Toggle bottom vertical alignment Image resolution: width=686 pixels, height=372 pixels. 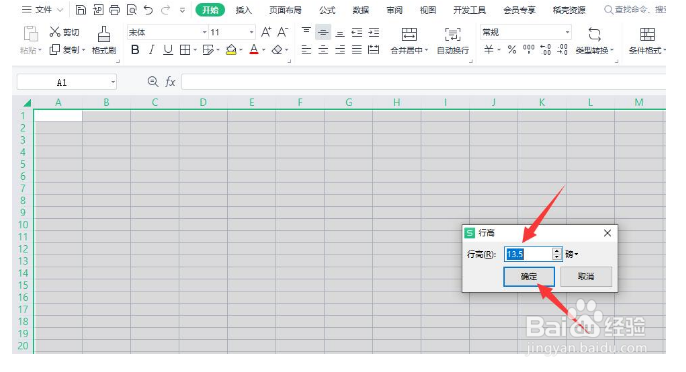(x=340, y=33)
